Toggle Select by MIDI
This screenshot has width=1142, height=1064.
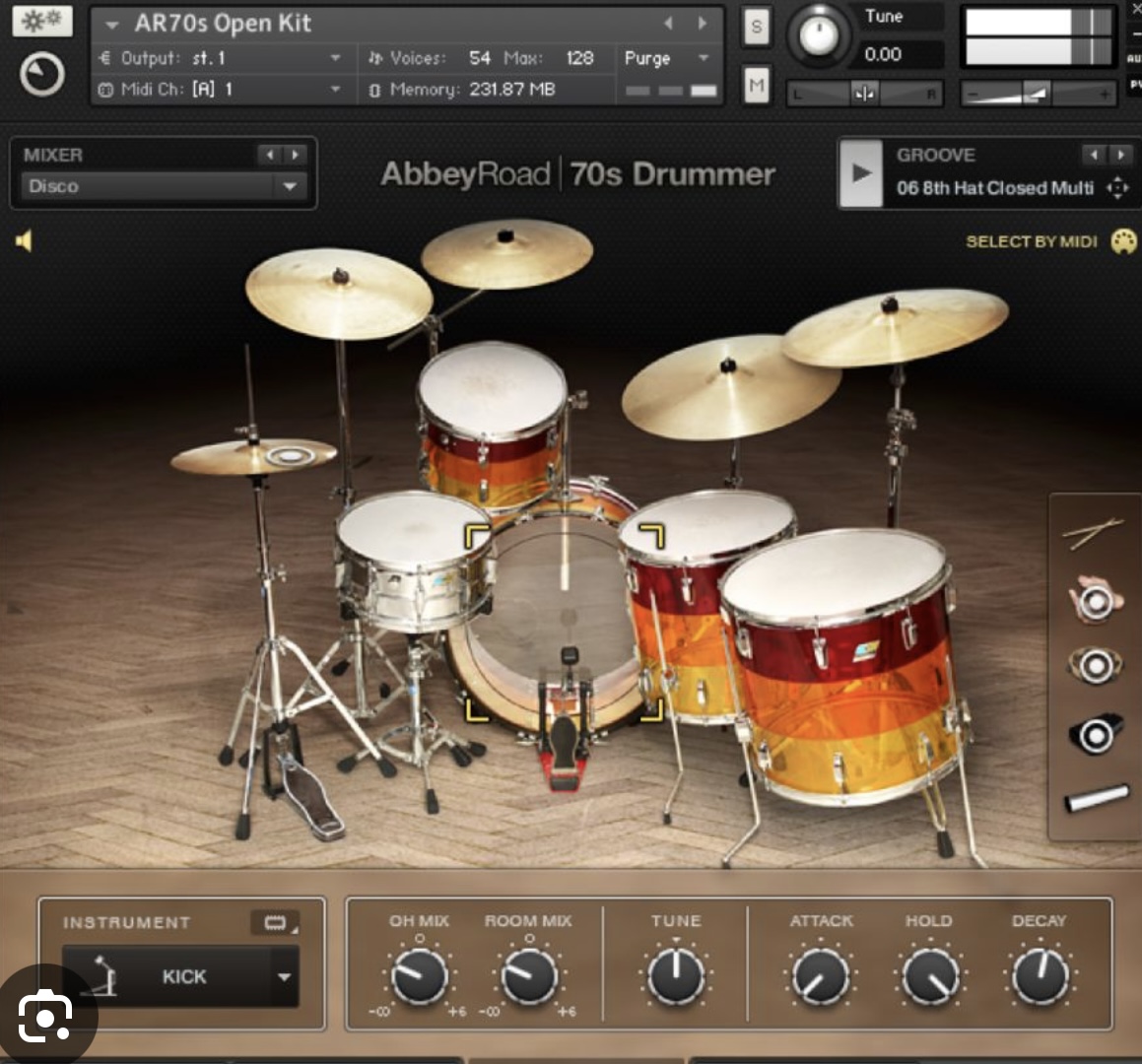point(1031,241)
